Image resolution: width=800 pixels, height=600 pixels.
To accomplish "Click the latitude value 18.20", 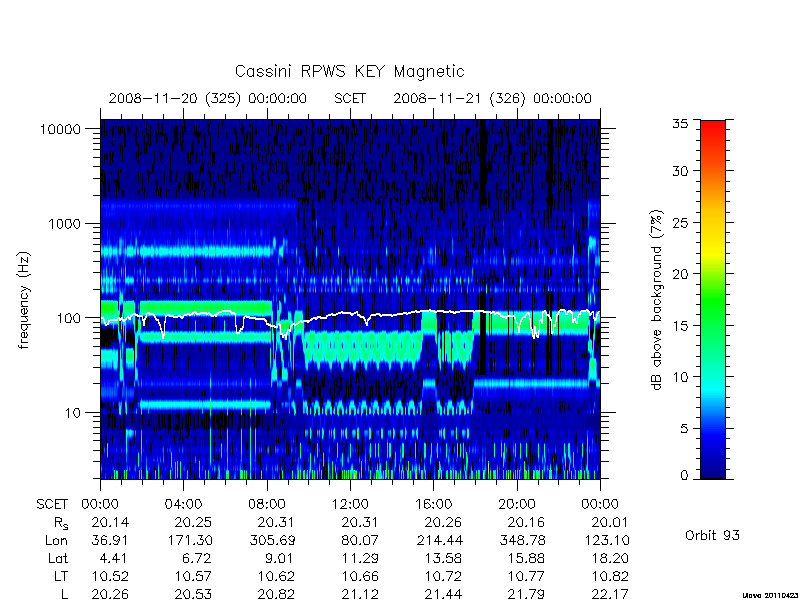I will point(610,558).
